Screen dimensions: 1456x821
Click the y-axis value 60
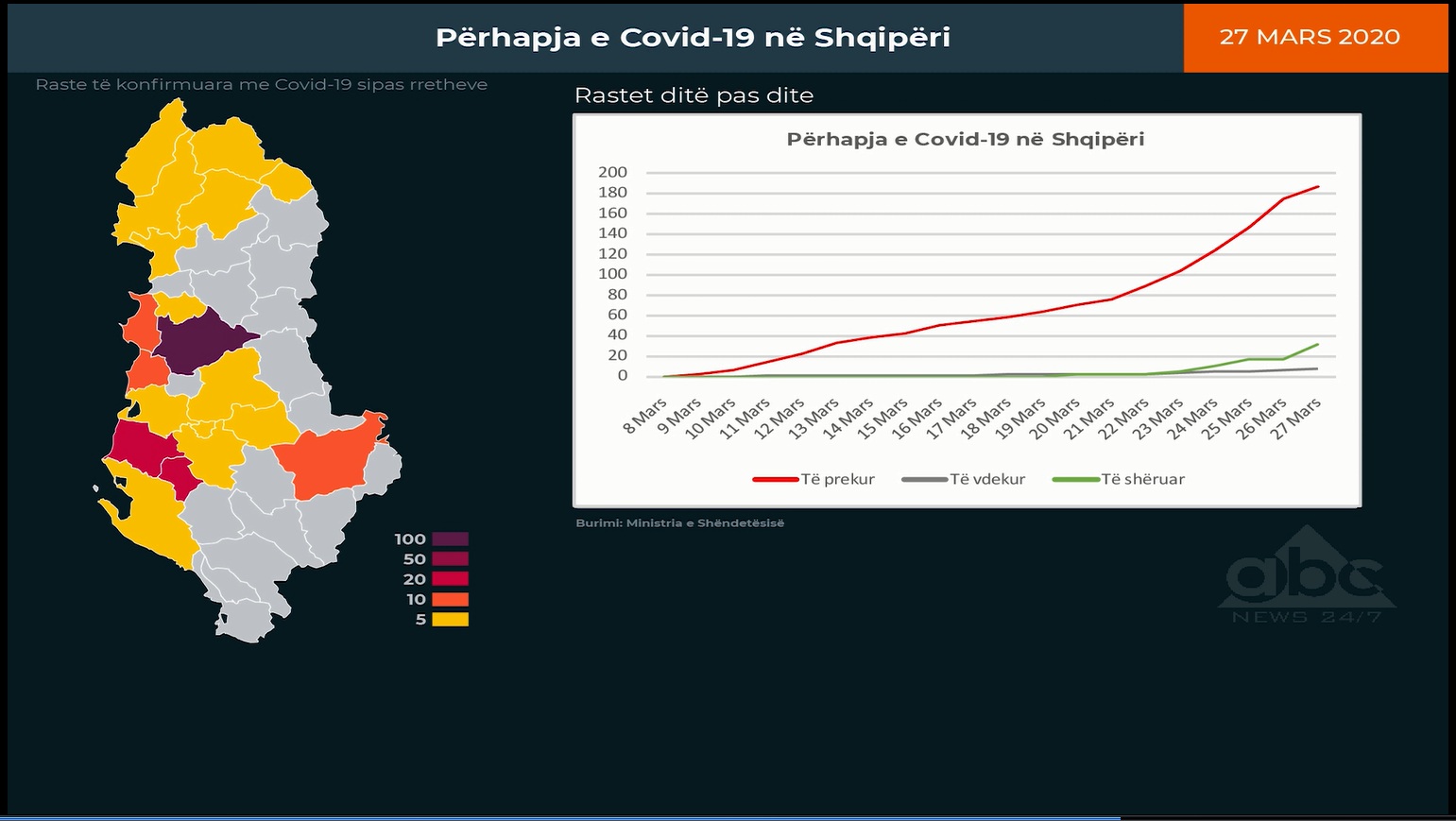click(617, 315)
